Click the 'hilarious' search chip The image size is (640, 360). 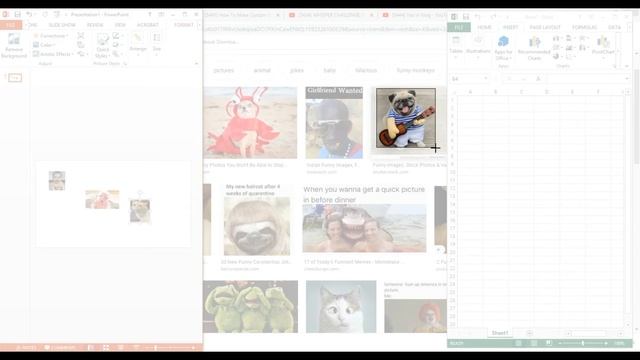pos(366,70)
